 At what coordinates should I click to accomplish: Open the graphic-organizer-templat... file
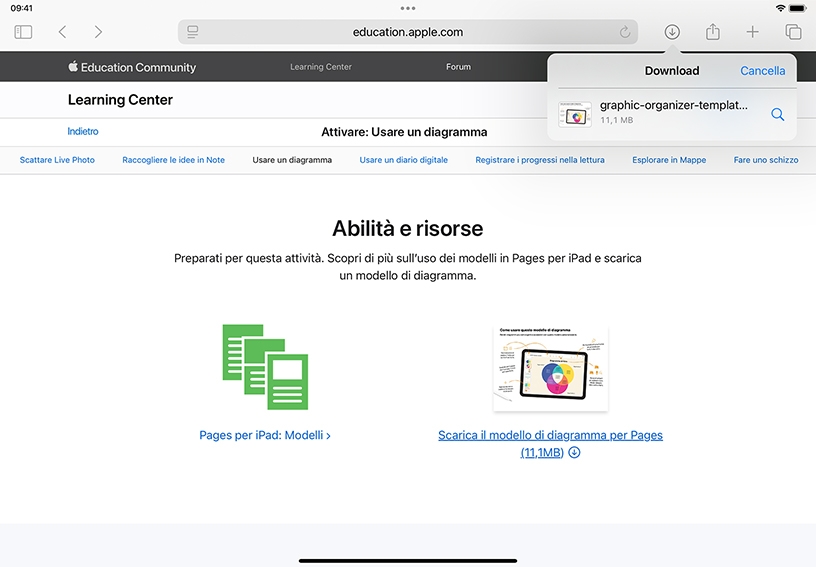673,105
